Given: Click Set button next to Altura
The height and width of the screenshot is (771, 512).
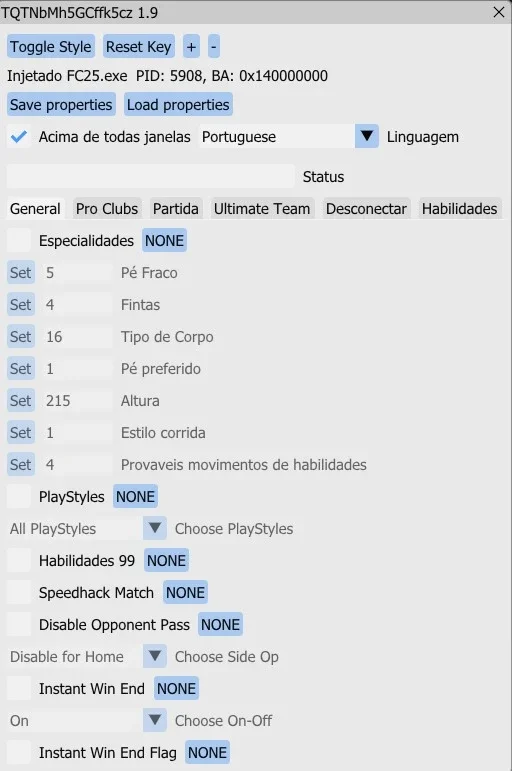Looking at the screenshot, I should (x=21, y=401).
